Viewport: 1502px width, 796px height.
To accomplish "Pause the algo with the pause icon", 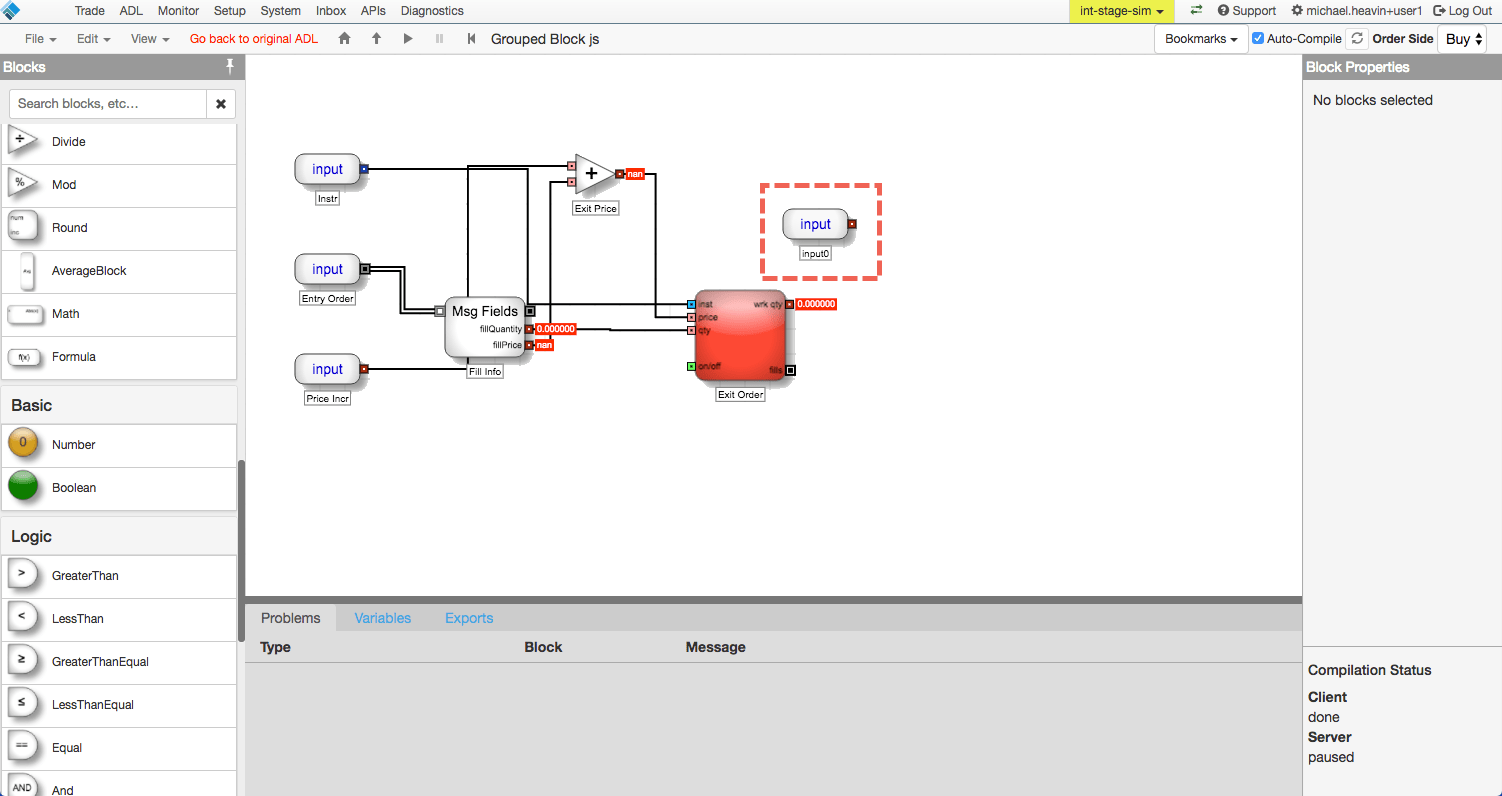I will [x=439, y=39].
